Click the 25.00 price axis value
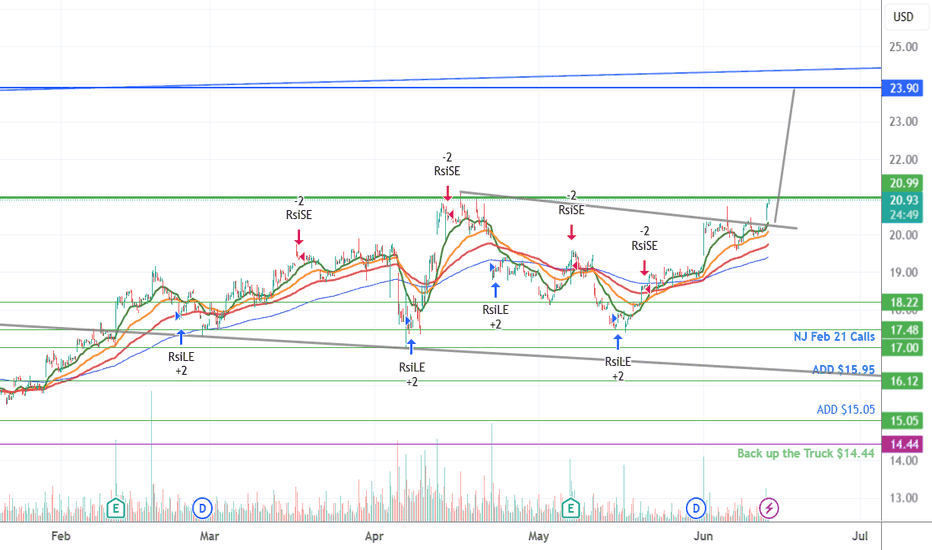932x550 pixels. tap(903, 47)
